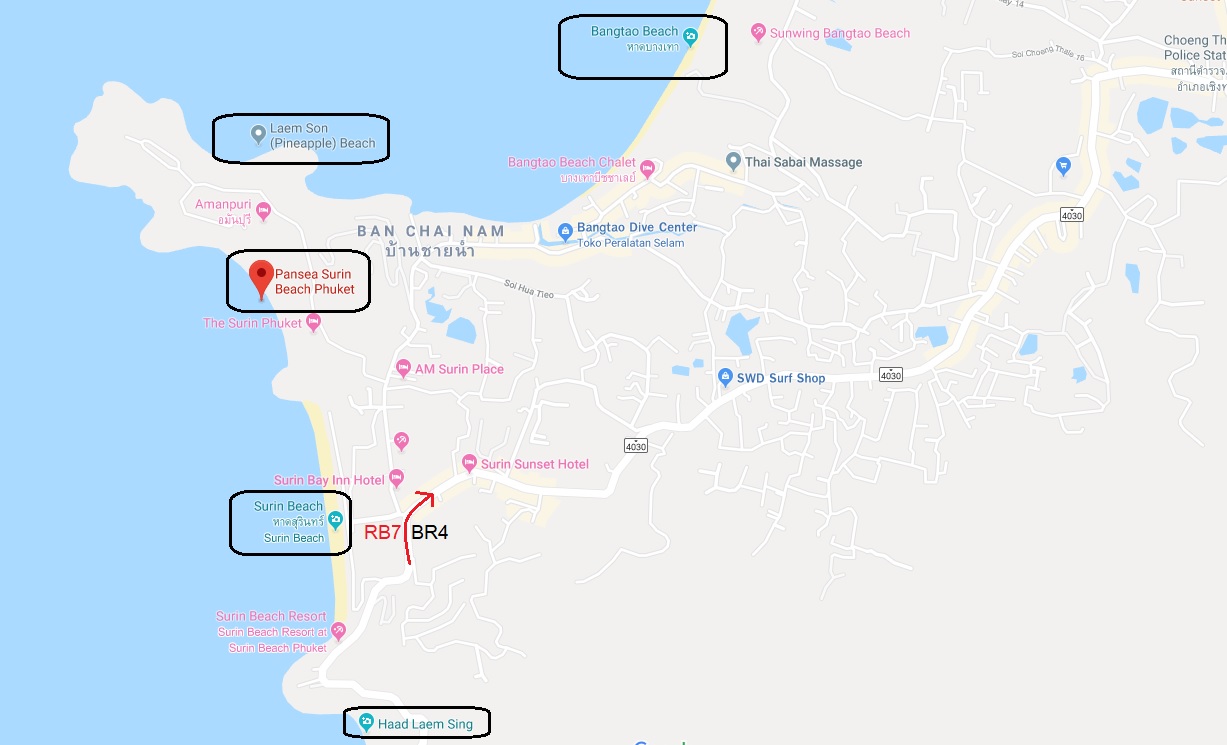Image resolution: width=1227 pixels, height=745 pixels.
Task: Select the Surin Beach Resort marker icon
Action: (x=338, y=630)
